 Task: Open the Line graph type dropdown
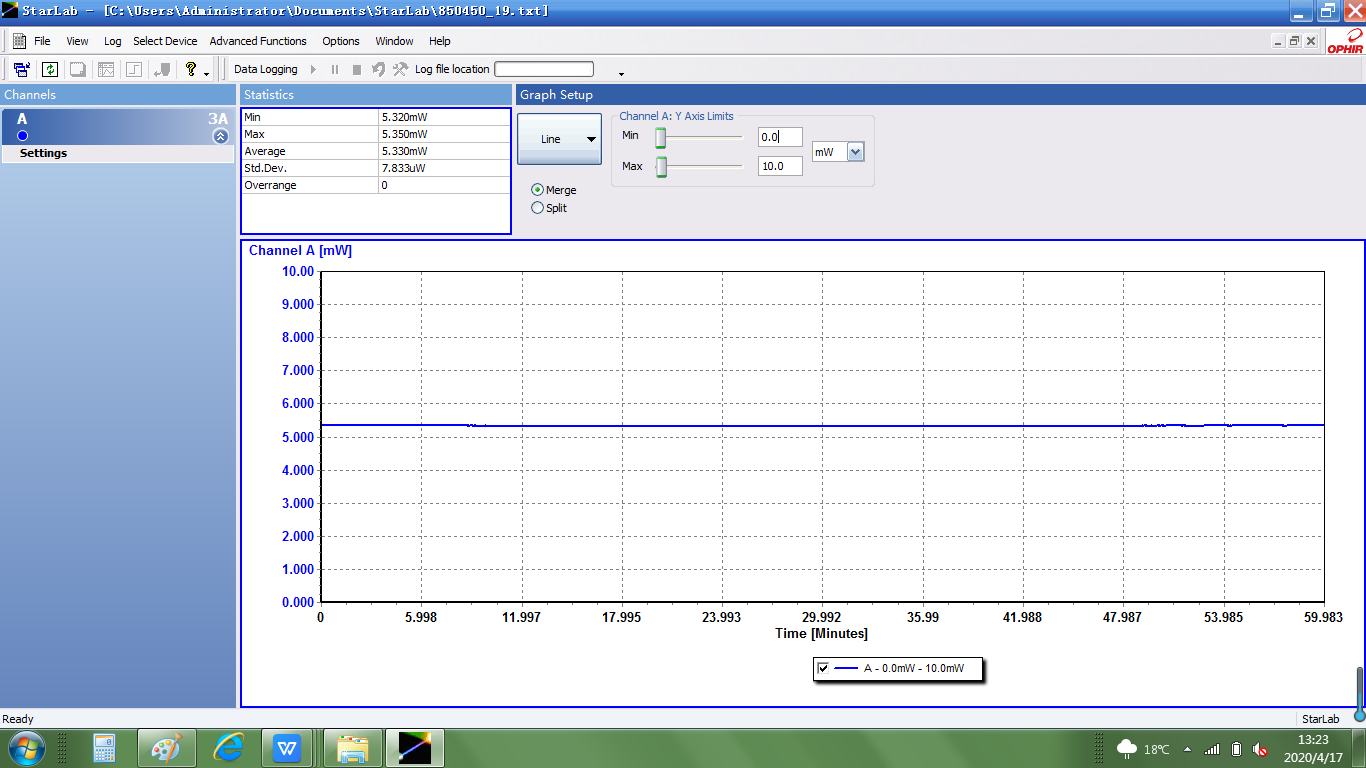click(x=559, y=139)
